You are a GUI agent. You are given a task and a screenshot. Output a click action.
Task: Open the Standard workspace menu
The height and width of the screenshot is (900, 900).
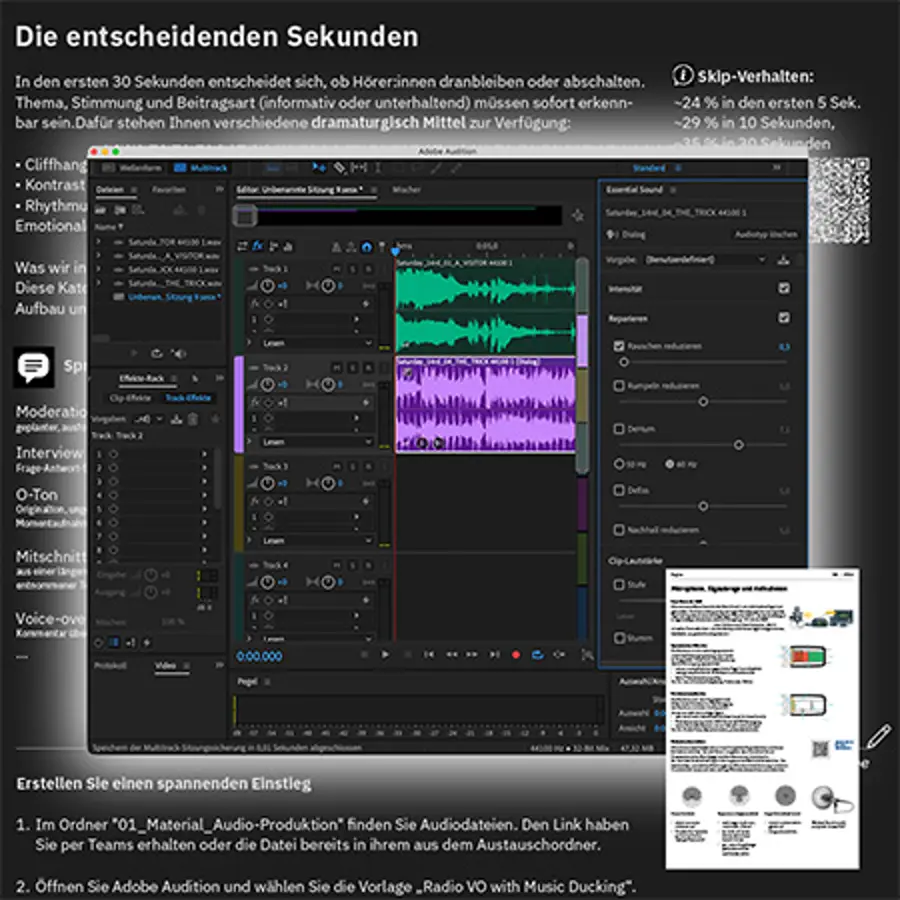pyautogui.click(x=656, y=168)
